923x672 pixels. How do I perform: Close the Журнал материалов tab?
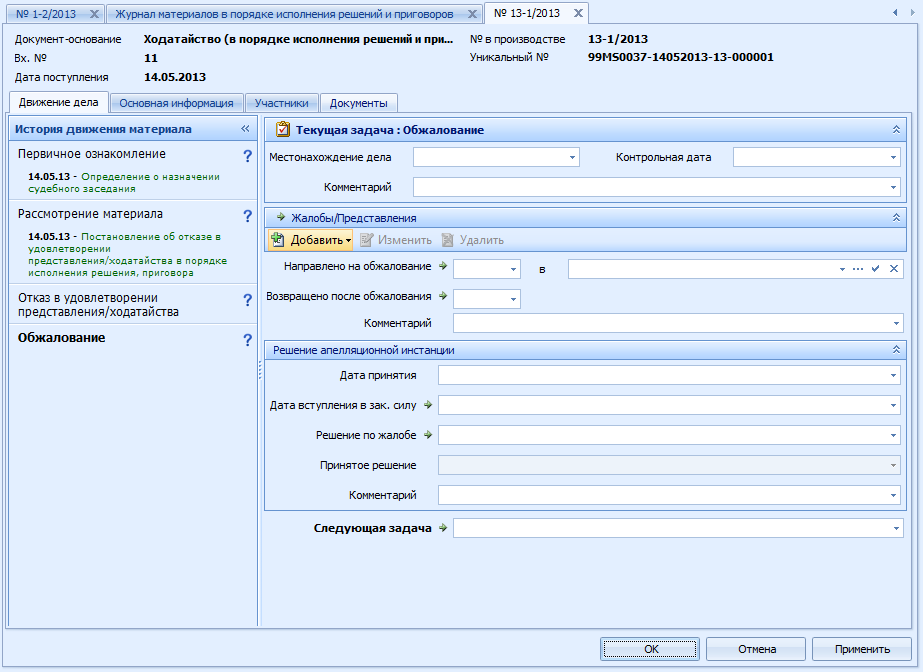click(472, 14)
